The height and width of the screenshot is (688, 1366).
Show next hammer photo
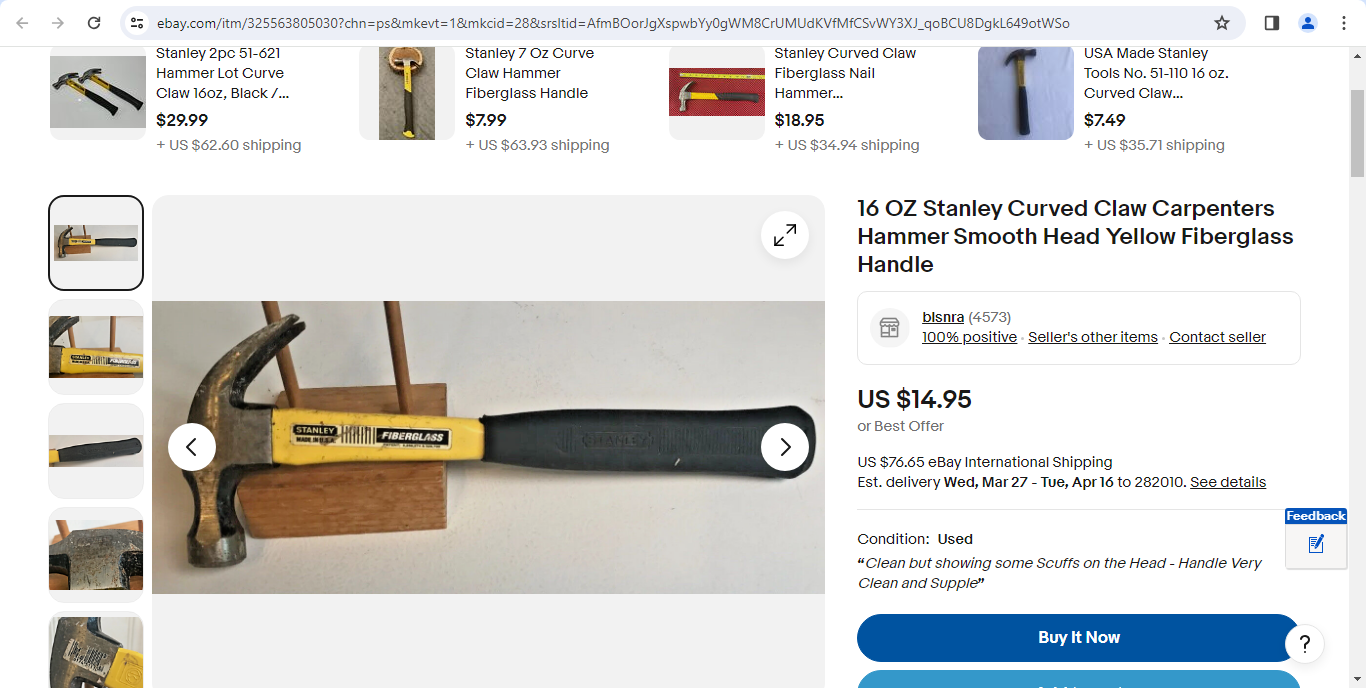(x=785, y=447)
